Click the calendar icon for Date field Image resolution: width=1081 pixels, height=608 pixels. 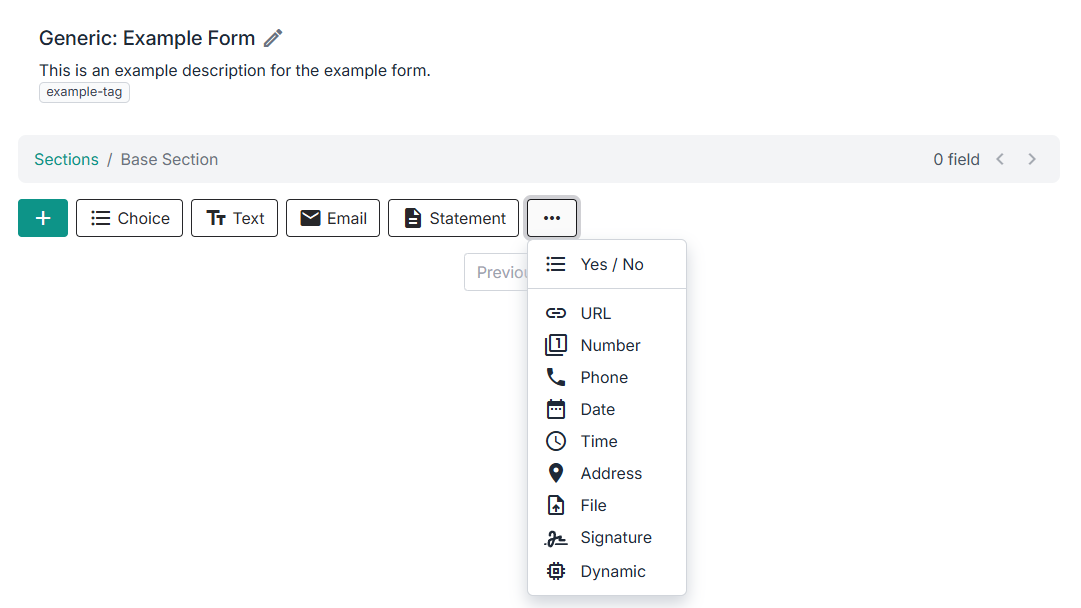coord(556,409)
